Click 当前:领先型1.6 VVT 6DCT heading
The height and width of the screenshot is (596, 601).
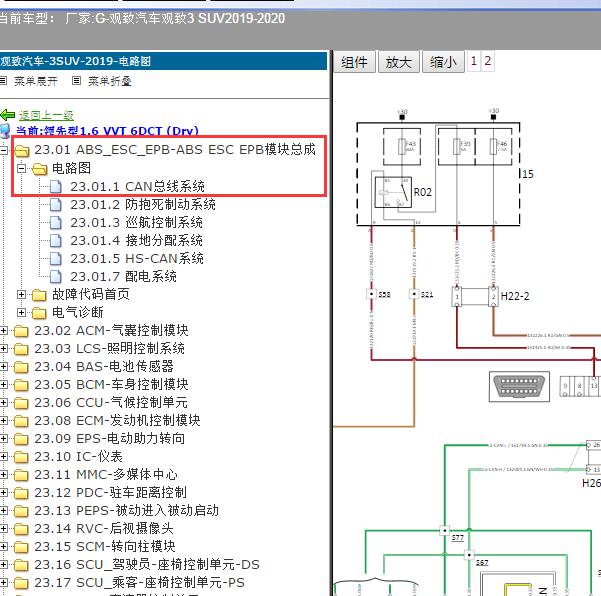tap(107, 131)
